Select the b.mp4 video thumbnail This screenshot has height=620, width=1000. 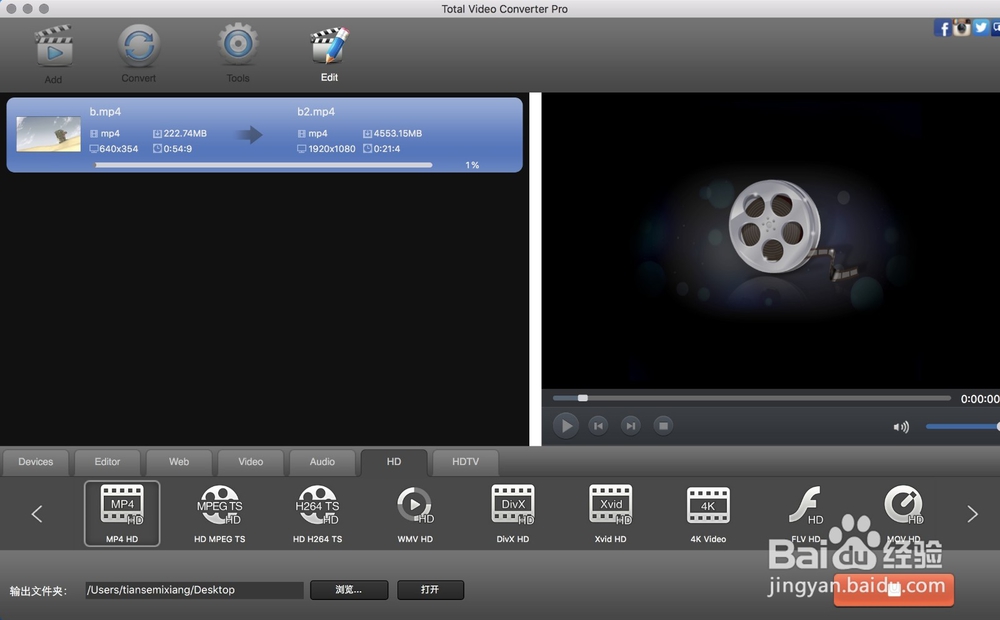tap(48, 134)
